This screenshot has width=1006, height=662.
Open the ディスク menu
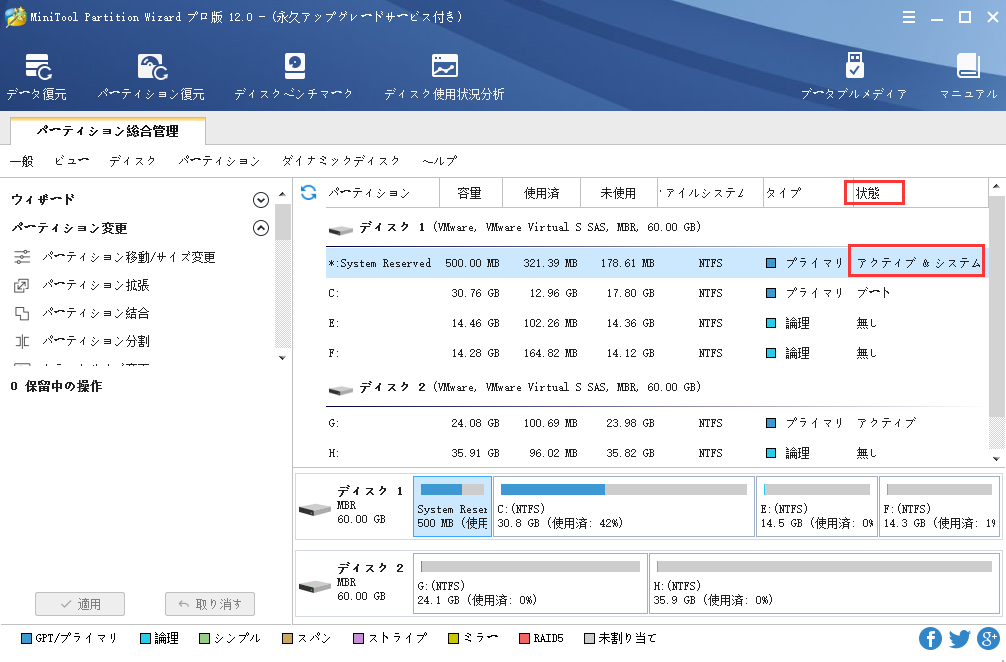tap(131, 160)
